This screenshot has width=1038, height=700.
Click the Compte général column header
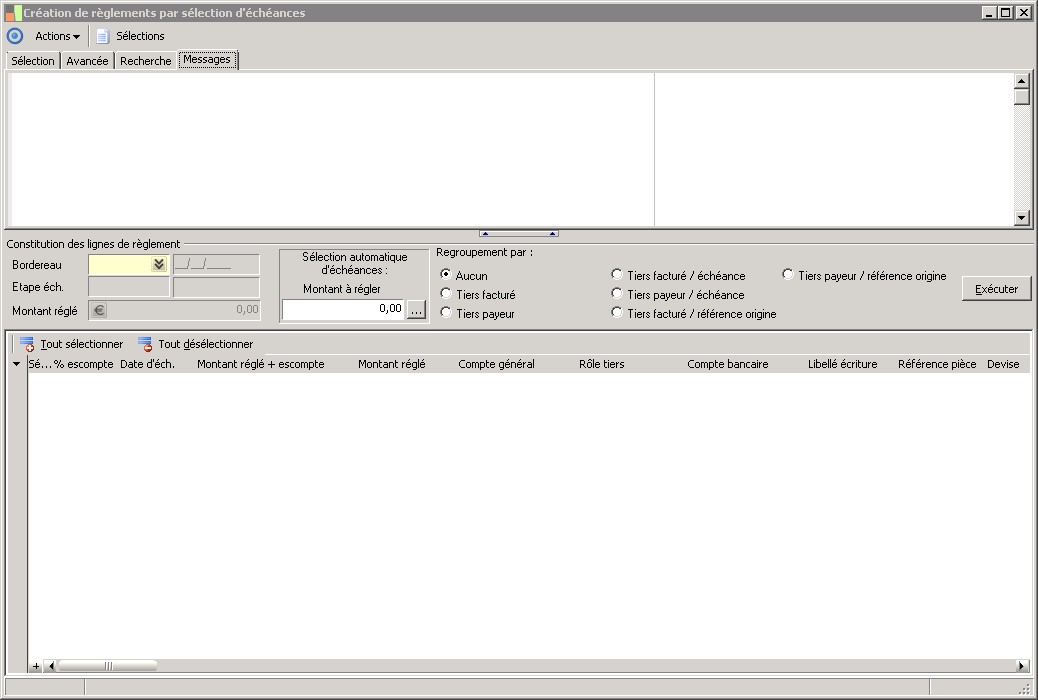[x=496, y=364]
